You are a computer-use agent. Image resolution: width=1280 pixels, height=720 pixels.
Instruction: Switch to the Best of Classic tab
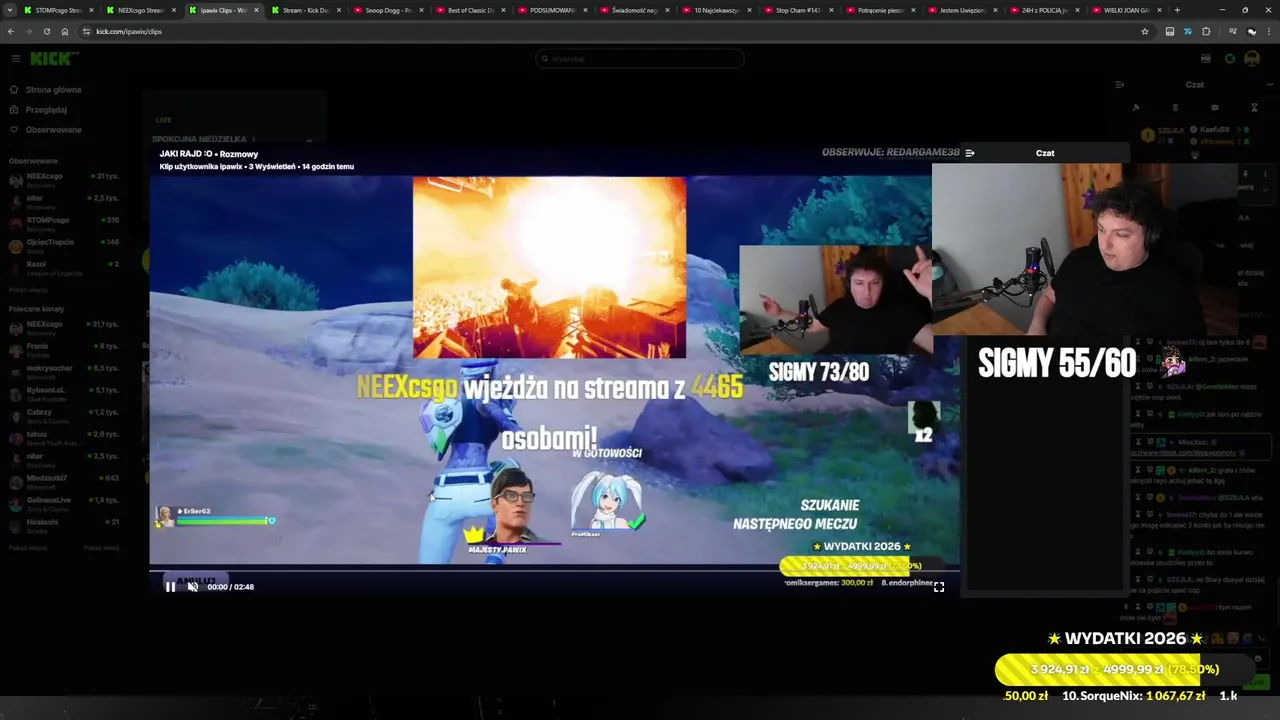click(x=470, y=10)
